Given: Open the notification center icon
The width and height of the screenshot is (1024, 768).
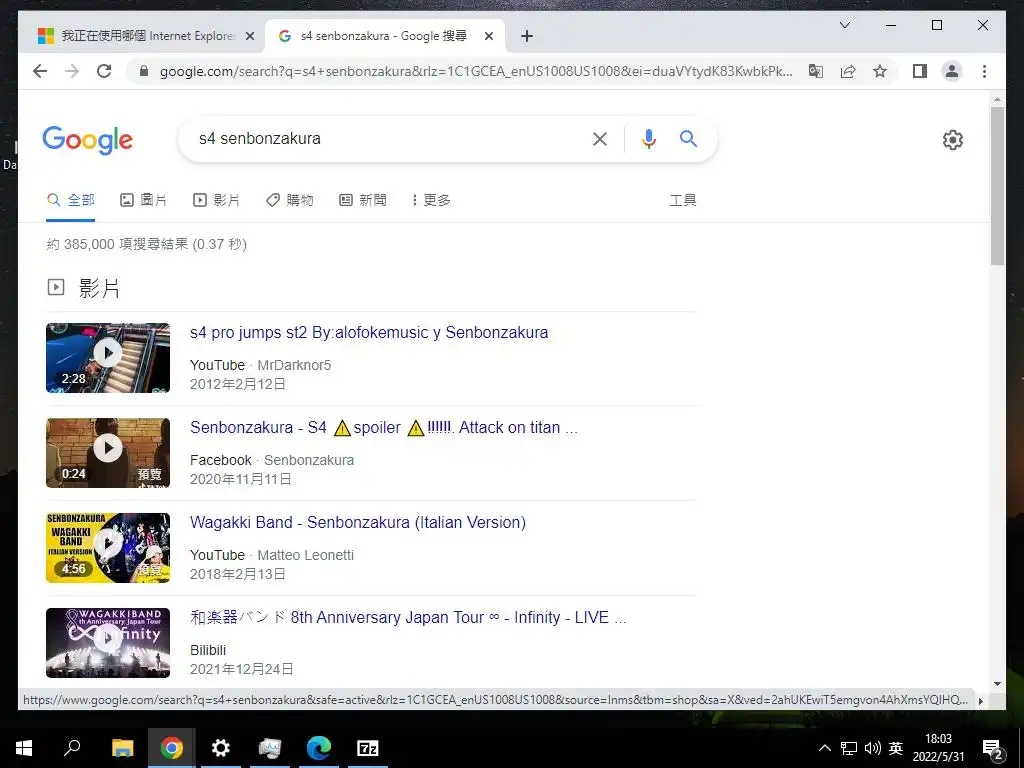Looking at the screenshot, I should click(993, 749).
